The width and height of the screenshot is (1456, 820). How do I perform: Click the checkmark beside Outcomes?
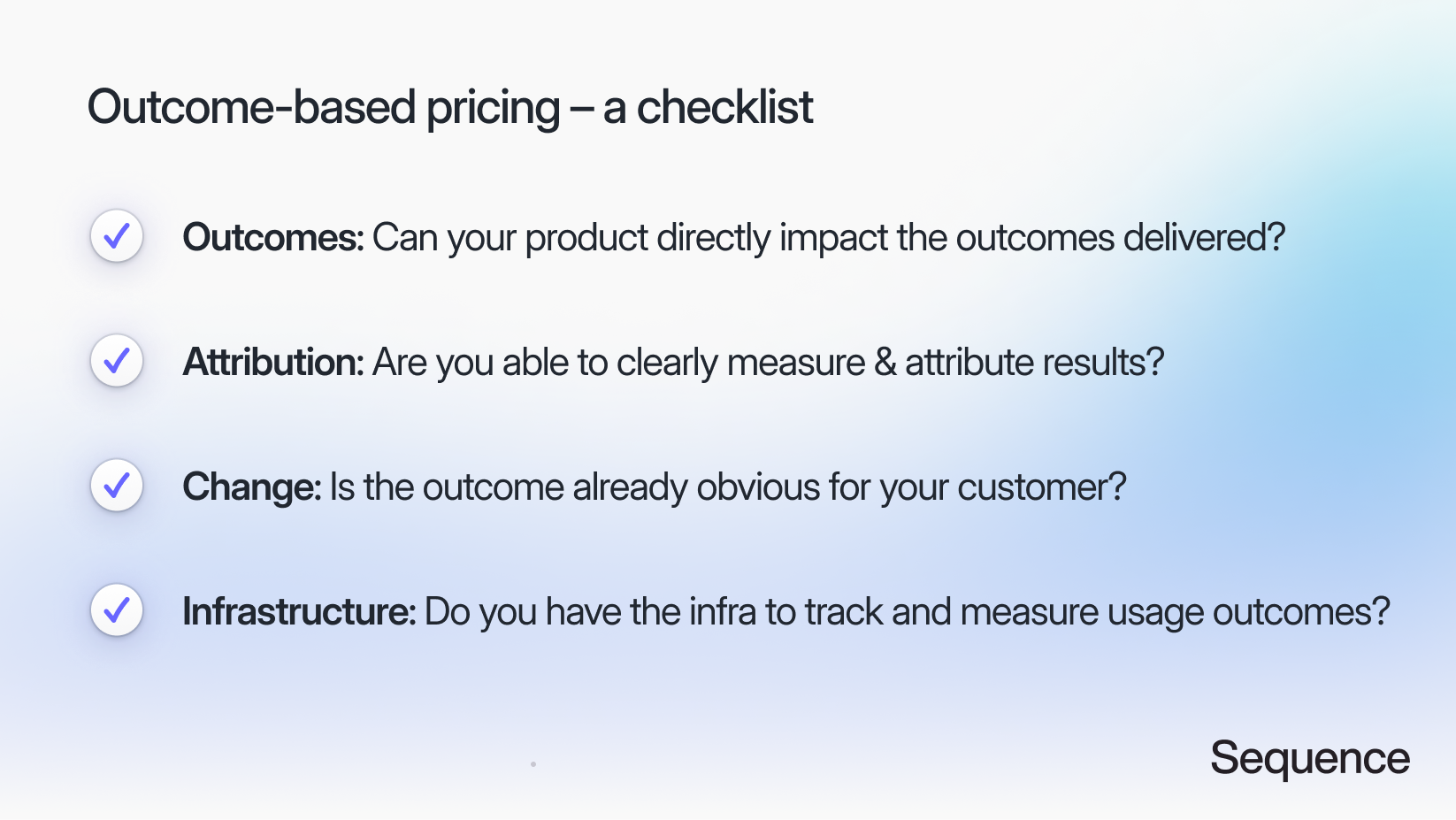pos(117,236)
